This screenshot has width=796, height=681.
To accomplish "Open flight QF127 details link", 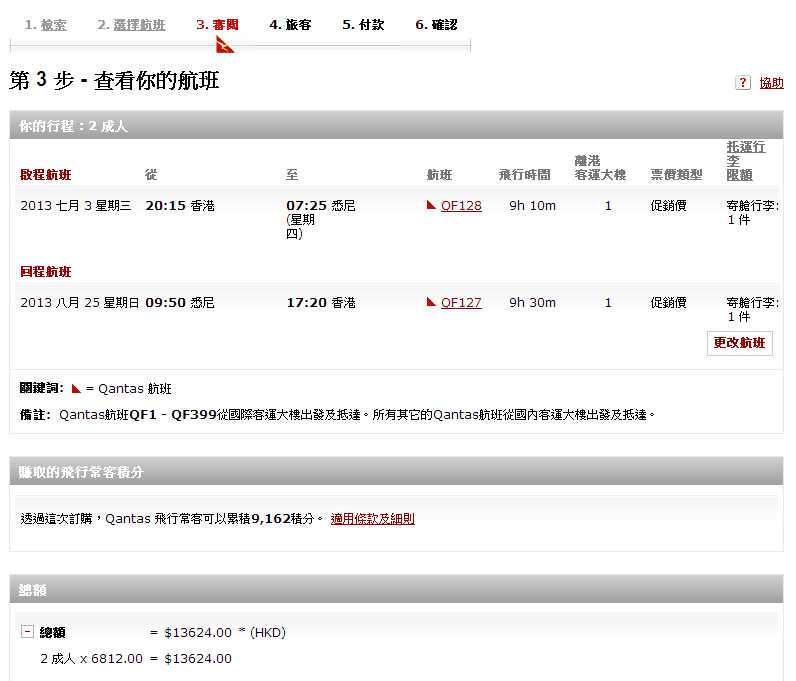I will click(461, 303).
